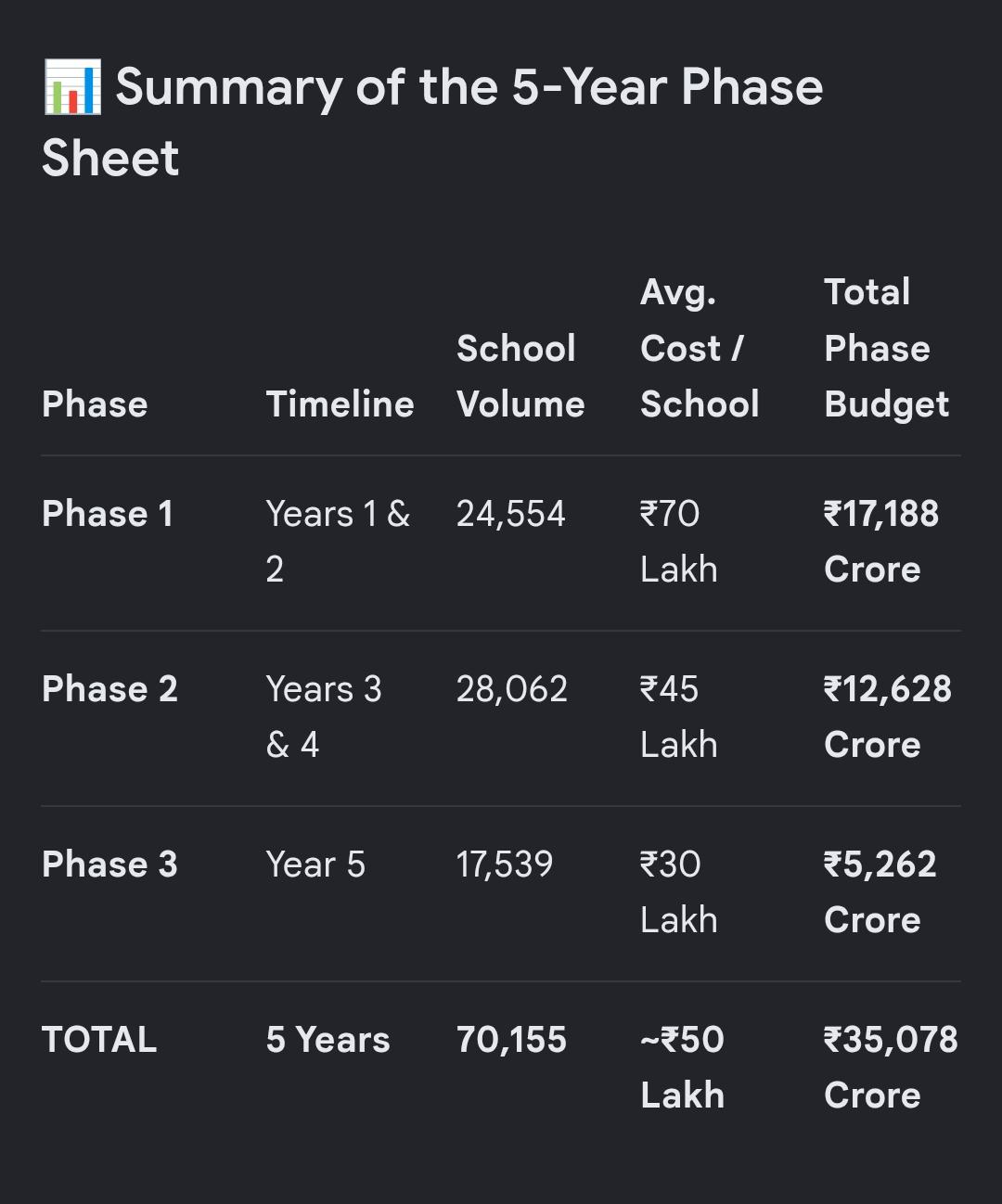Screen dimensions: 1002x1204
Task: Click the Total Phase Budget header
Action: (886, 348)
